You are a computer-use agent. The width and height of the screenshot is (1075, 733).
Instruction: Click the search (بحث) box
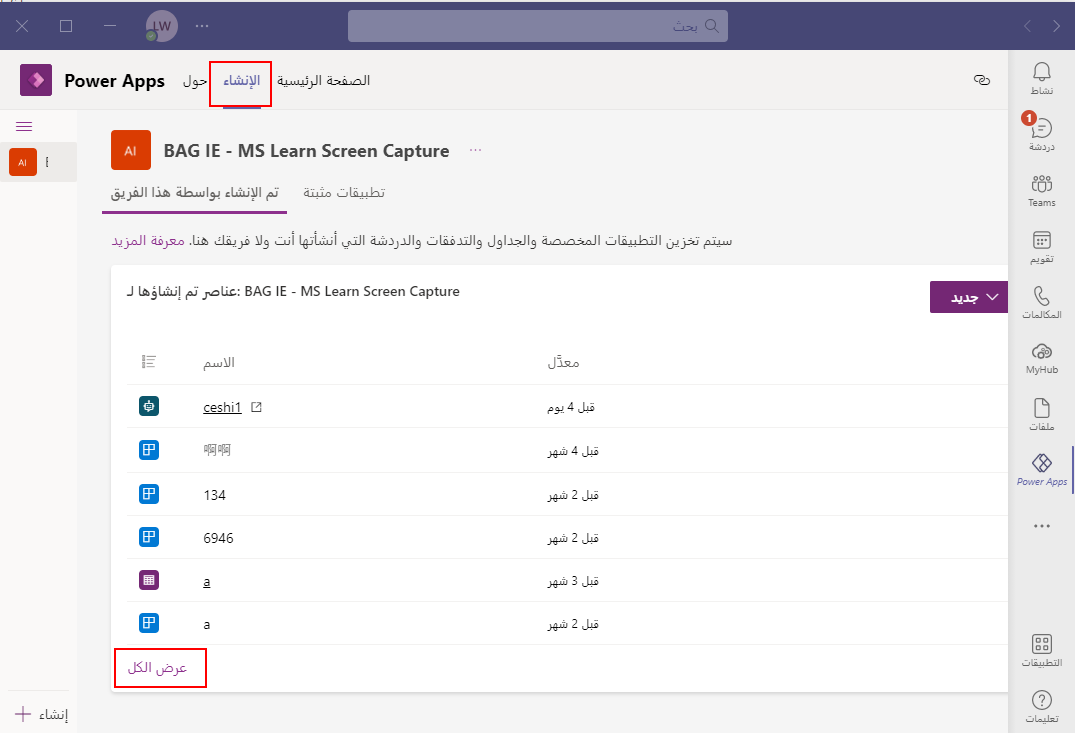click(x=538, y=26)
